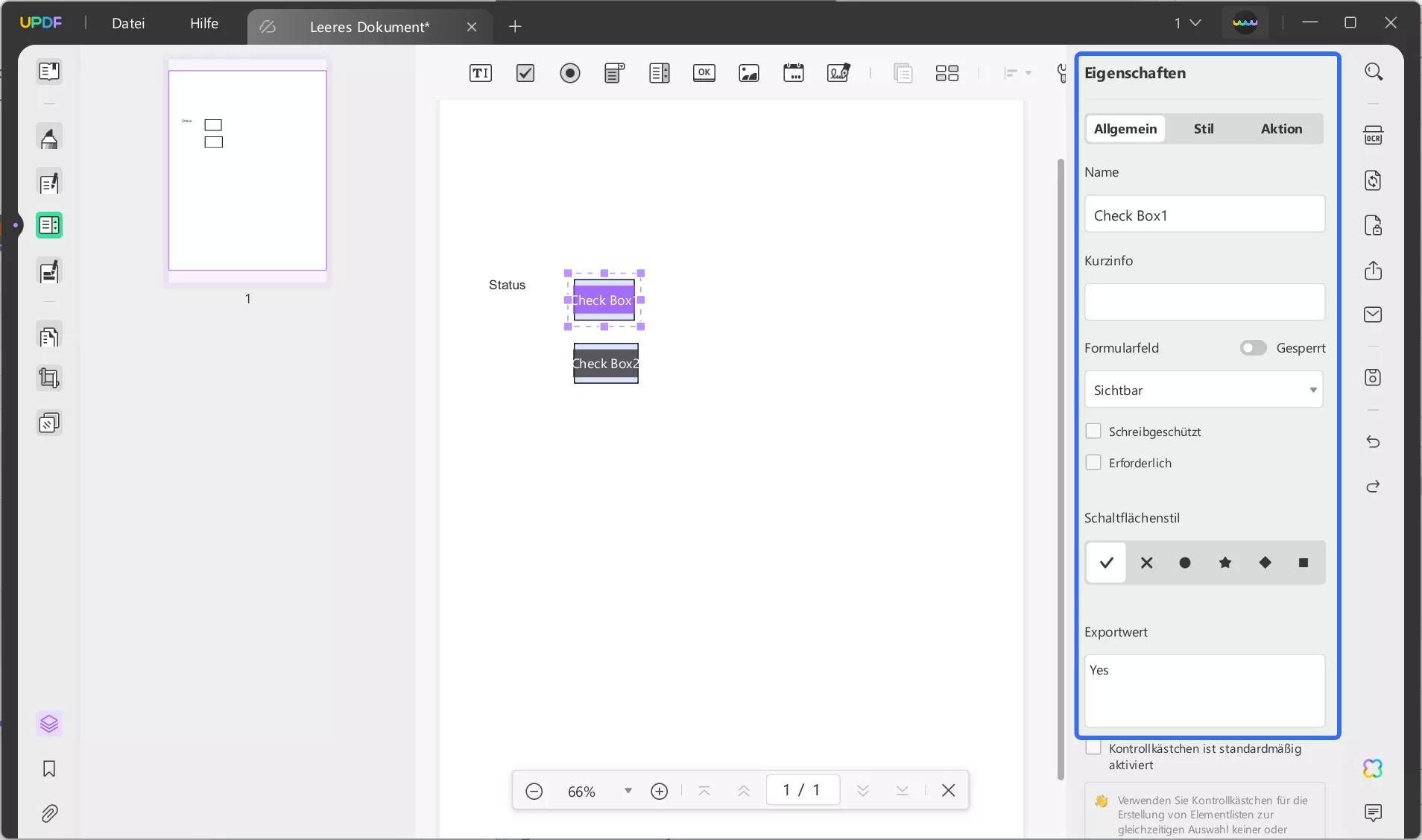Image resolution: width=1422 pixels, height=840 pixels.
Task: Open the window count dropdown in title bar
Action: [x=1188, y=23]
